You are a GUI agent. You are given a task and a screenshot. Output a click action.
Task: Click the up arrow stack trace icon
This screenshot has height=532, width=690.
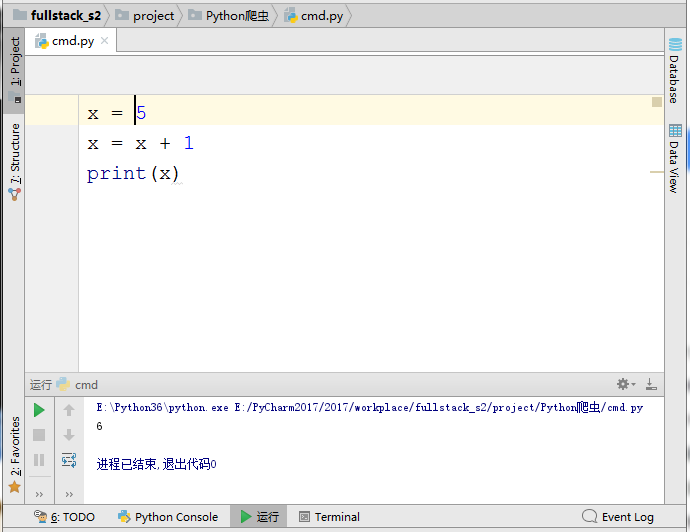[69, 410]
